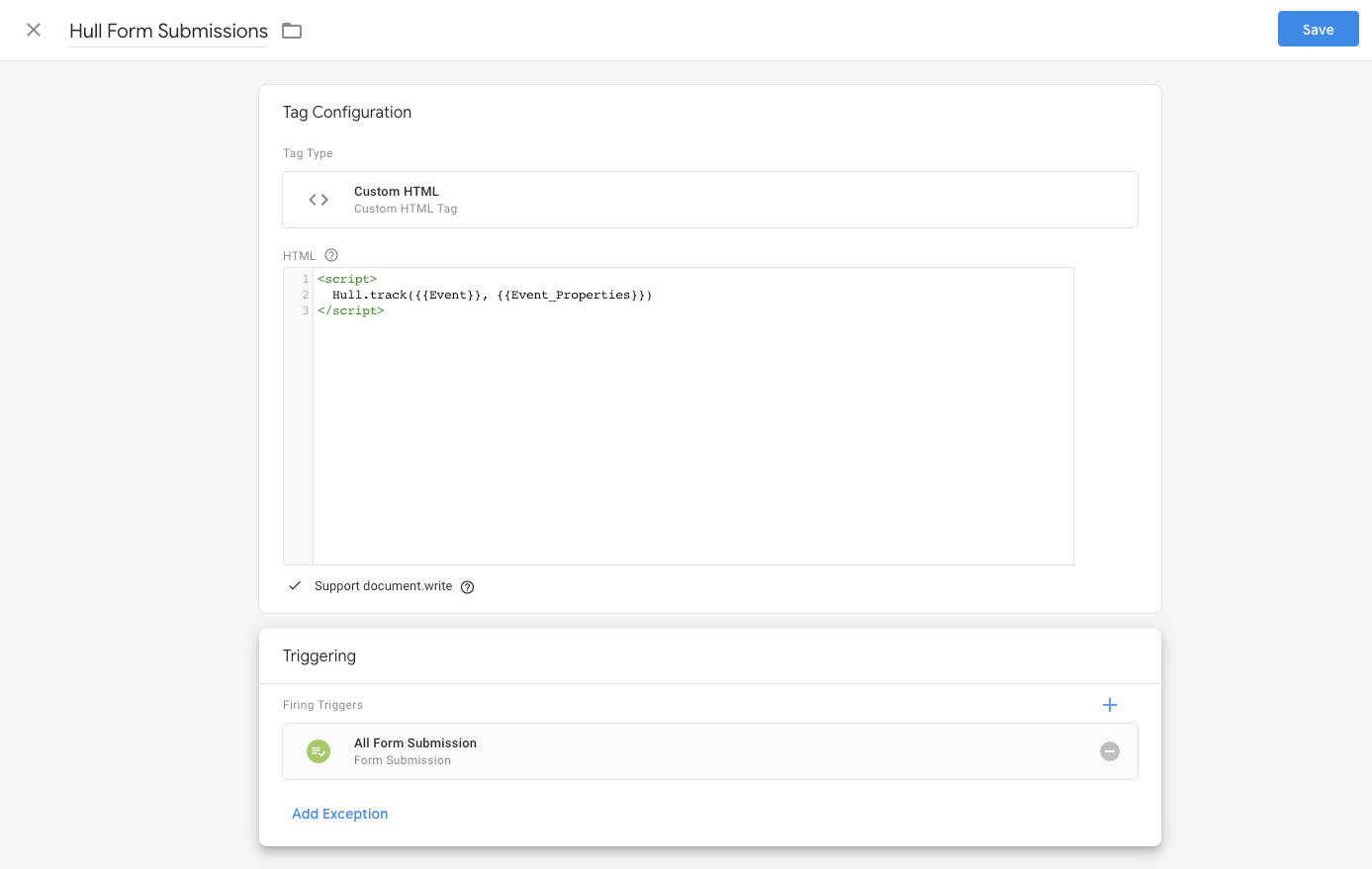Click the closing script tag line
The width and height of the screenshot is (1372, 869).
coord(351,310)
